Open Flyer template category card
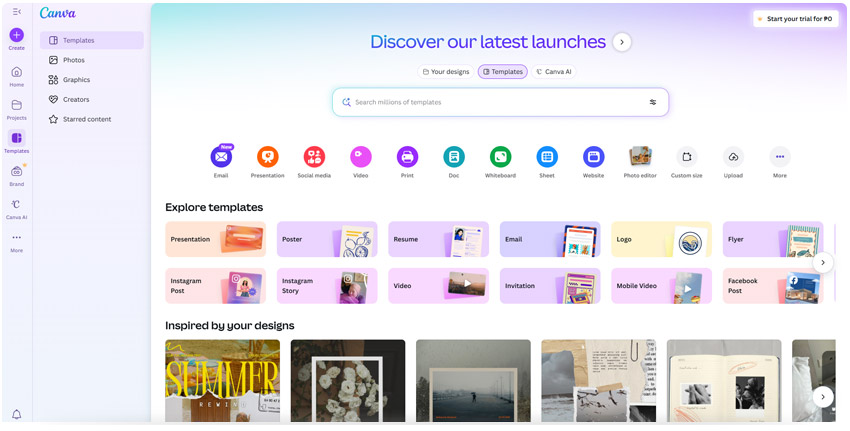The image size is (850, 431). 773,239
